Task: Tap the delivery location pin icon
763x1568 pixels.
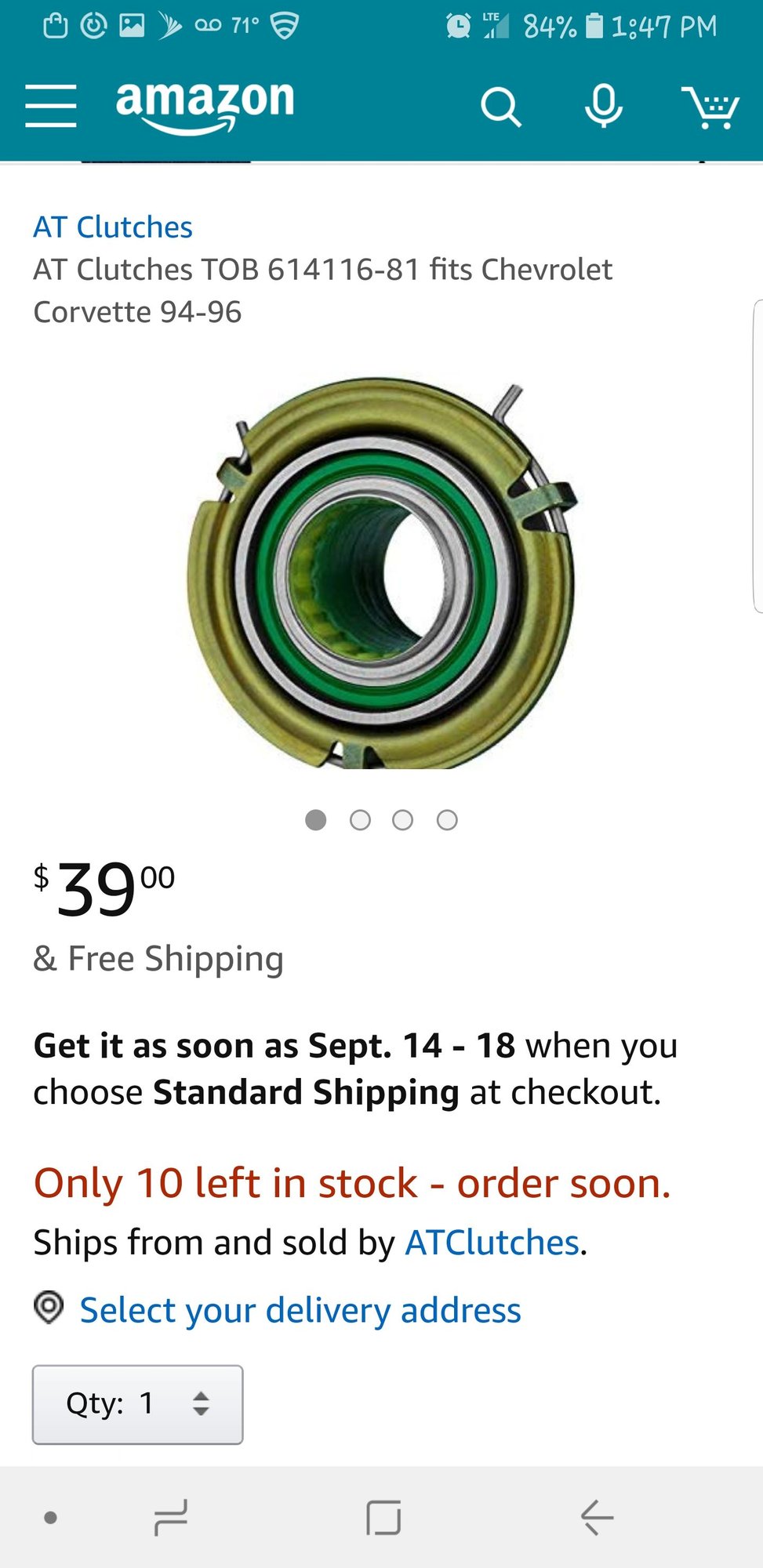Action: [49, 1308]
